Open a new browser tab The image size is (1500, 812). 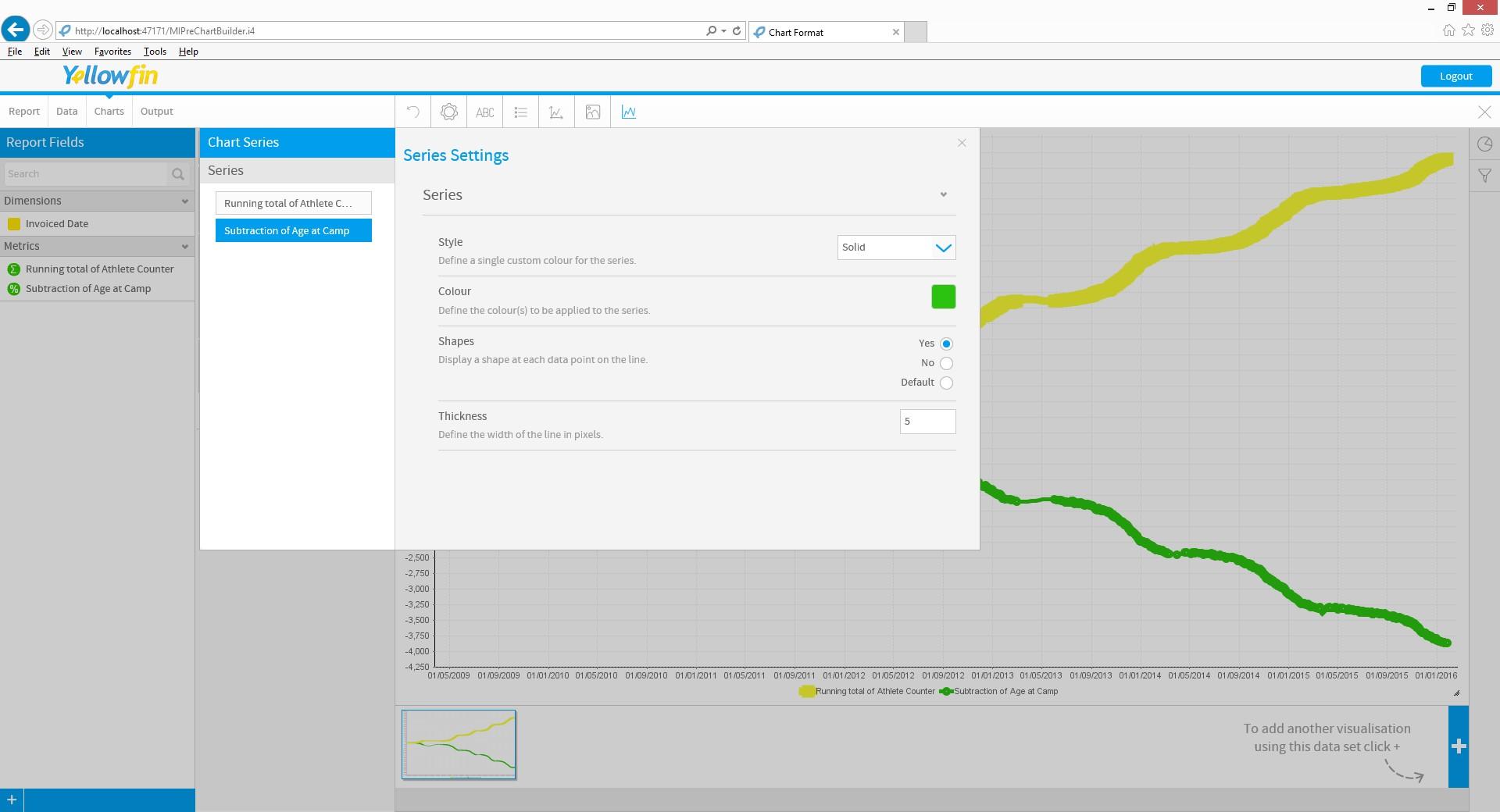916,32
